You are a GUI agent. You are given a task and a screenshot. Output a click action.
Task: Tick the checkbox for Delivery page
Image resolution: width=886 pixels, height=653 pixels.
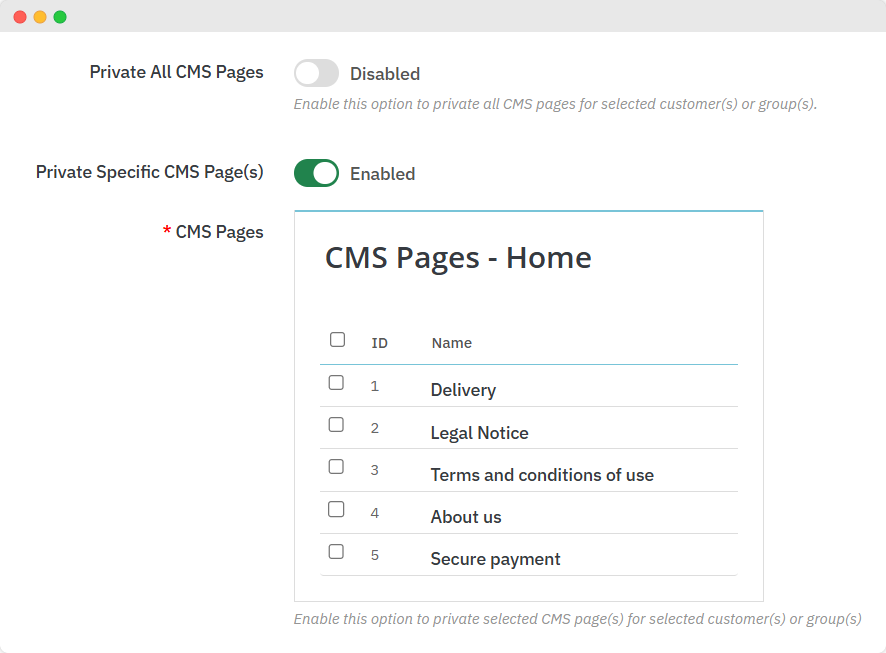click(x=336, y=383)
